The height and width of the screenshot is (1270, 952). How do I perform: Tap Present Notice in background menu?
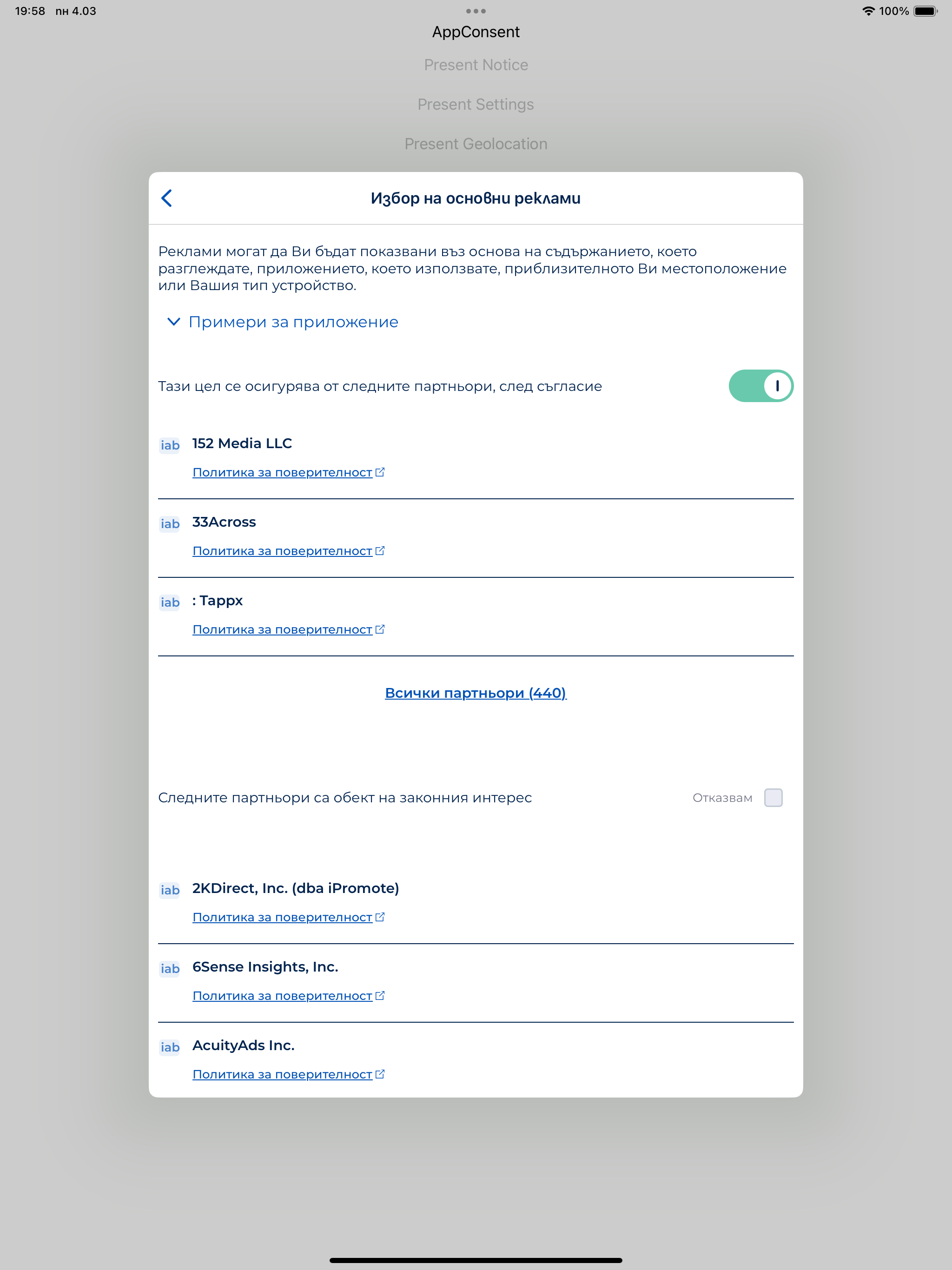coord(476,65)
